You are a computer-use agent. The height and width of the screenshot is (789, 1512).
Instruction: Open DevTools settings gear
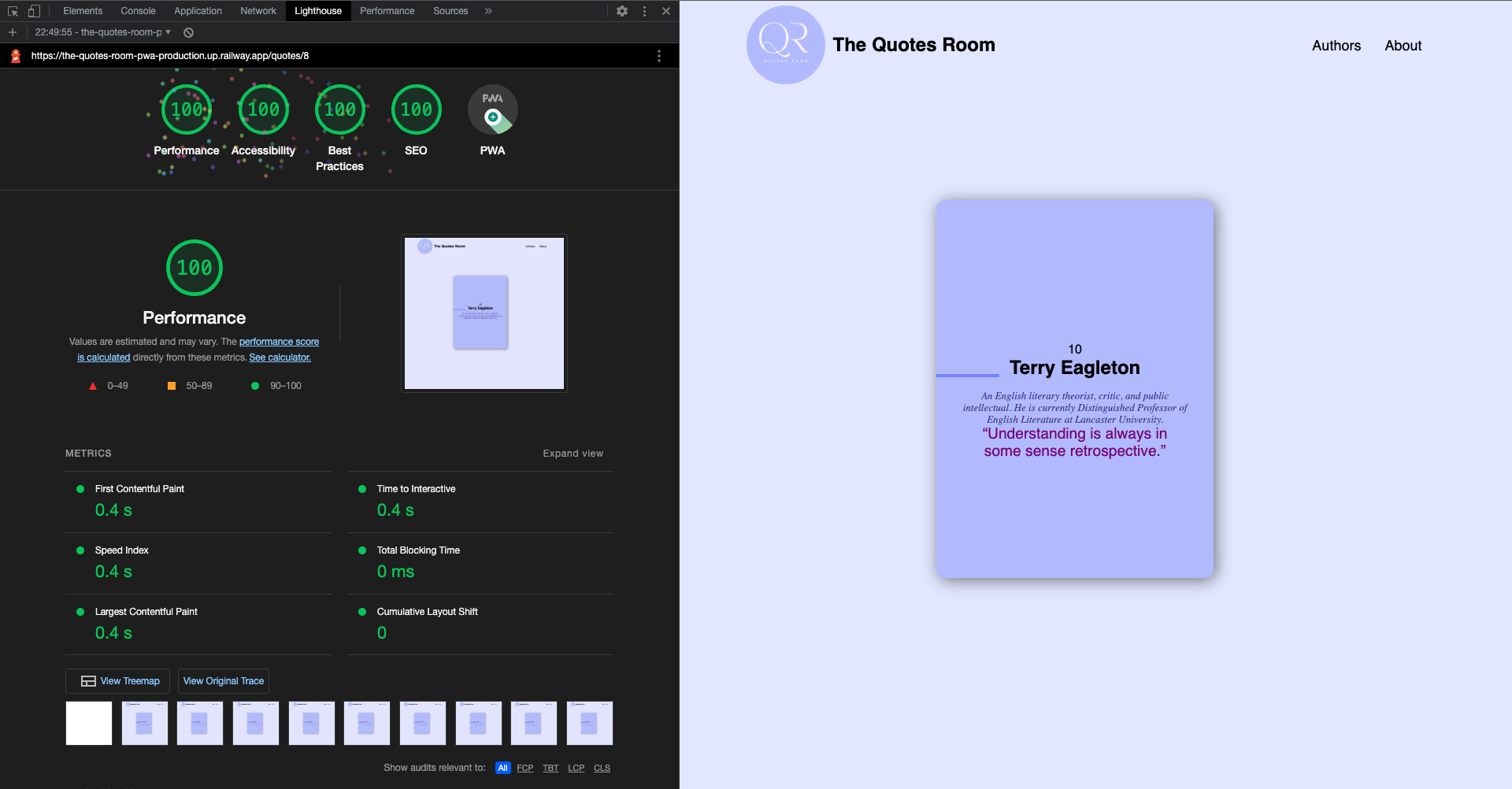point(621,11)
